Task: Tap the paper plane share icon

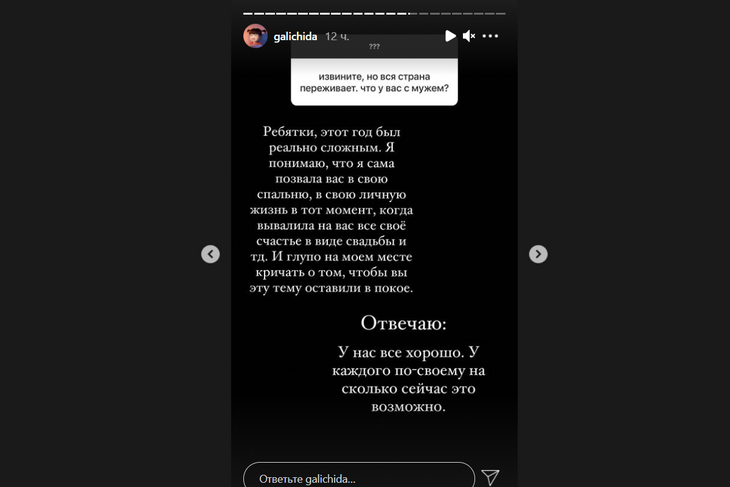Action: coord(490,477)
